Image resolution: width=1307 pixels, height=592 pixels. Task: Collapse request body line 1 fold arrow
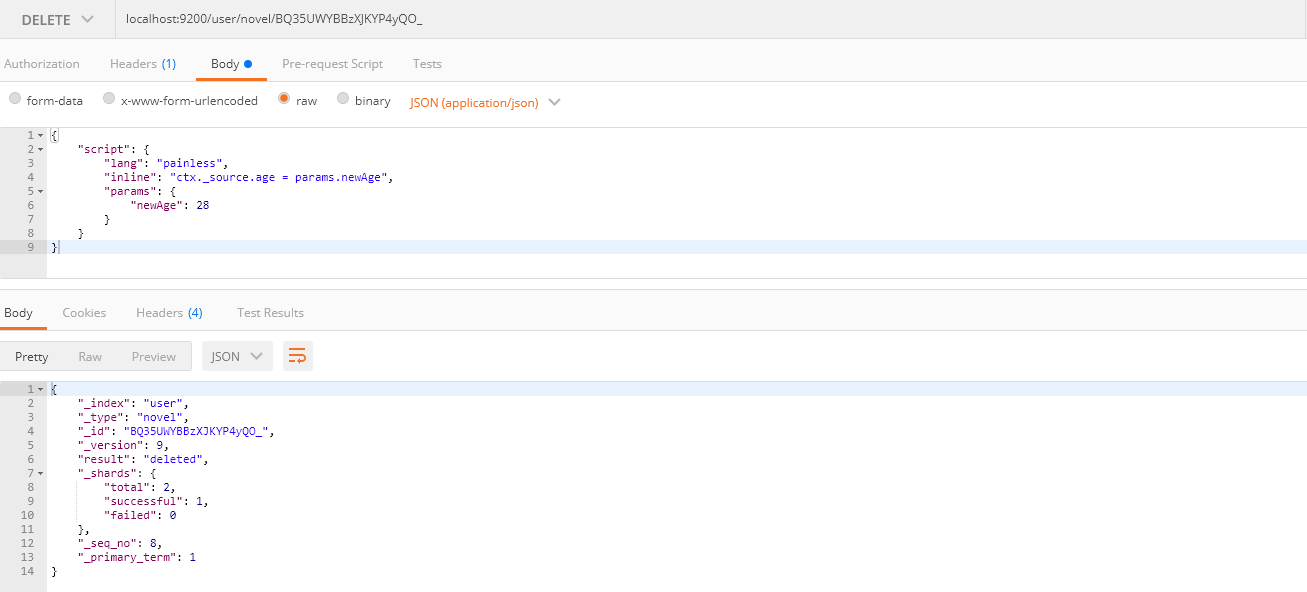(40, 135)
